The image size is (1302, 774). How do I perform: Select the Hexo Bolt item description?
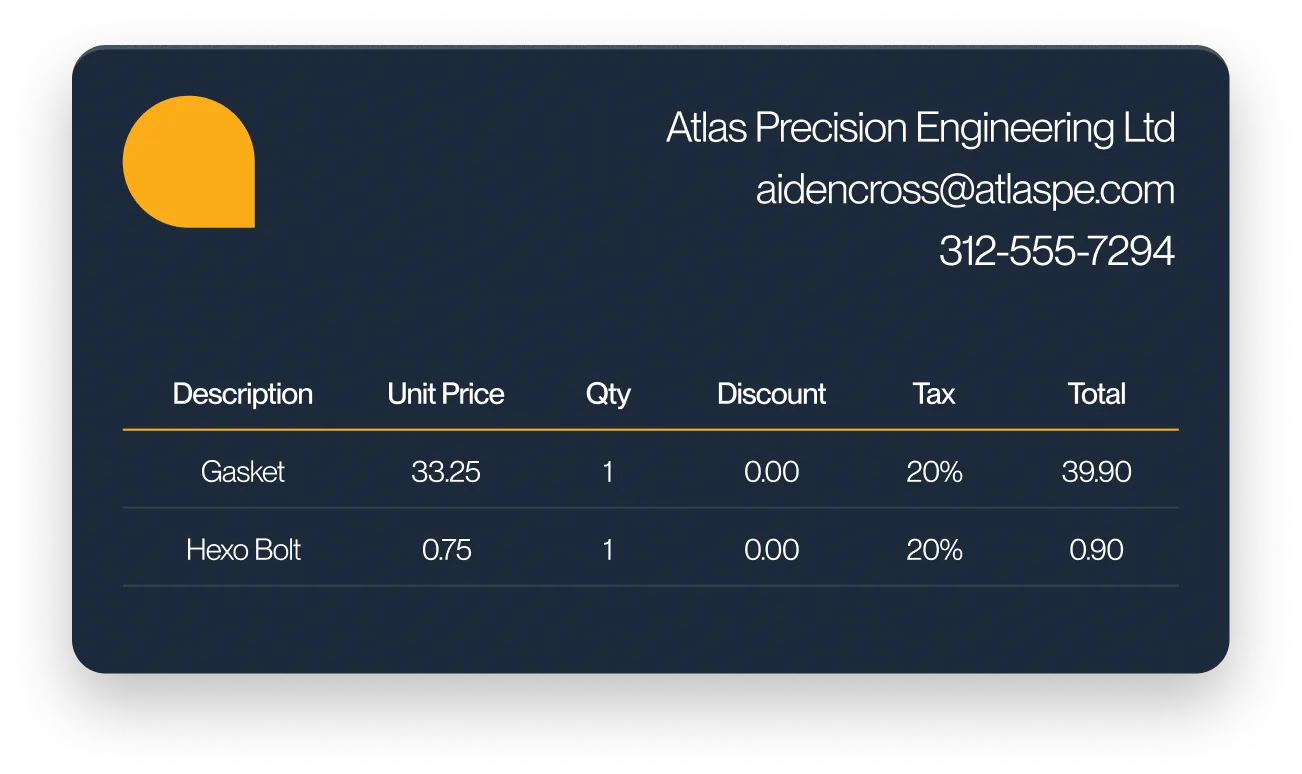(243, 550)
